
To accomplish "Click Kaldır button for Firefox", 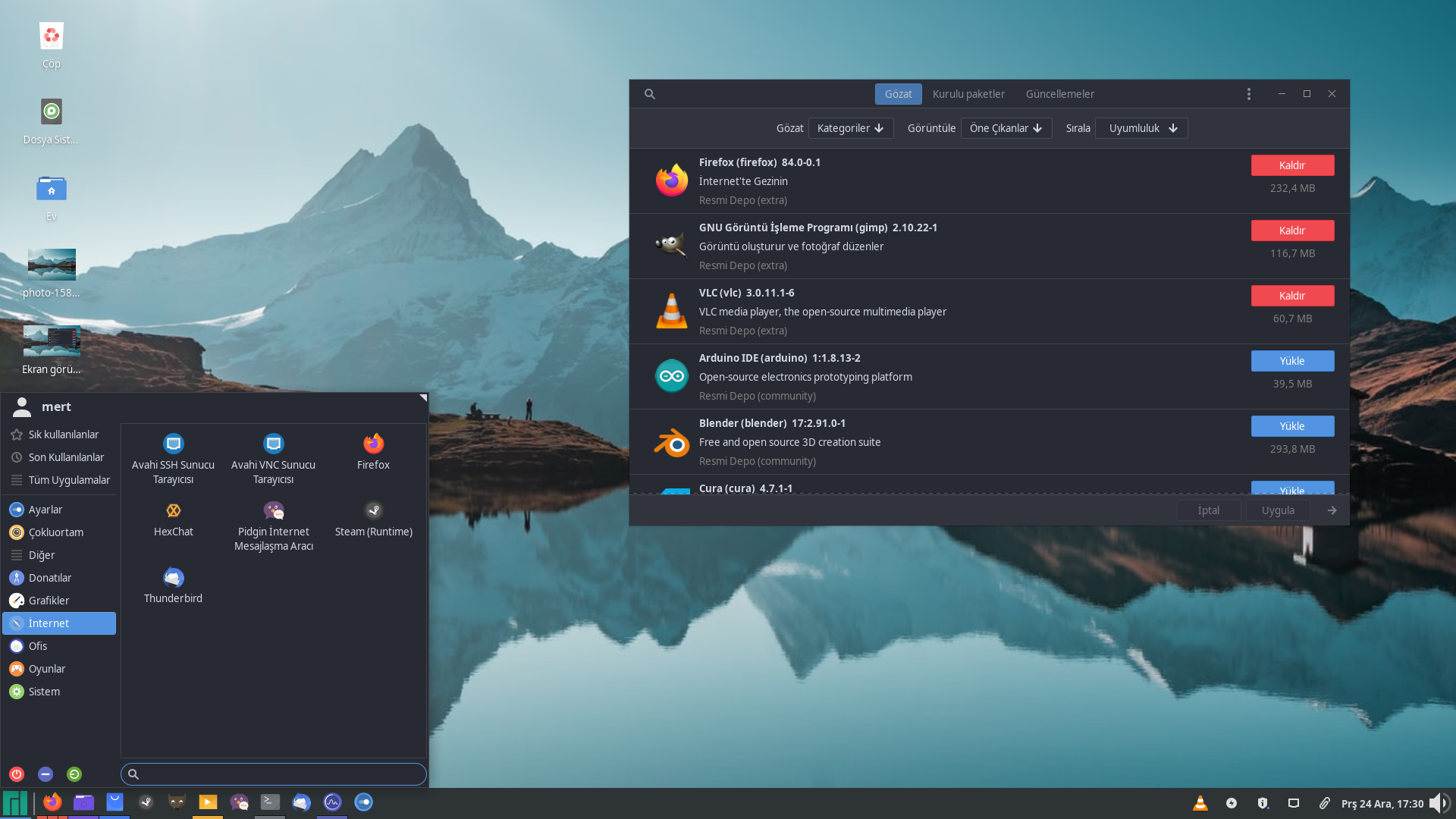I will [x=1292, y=165].
